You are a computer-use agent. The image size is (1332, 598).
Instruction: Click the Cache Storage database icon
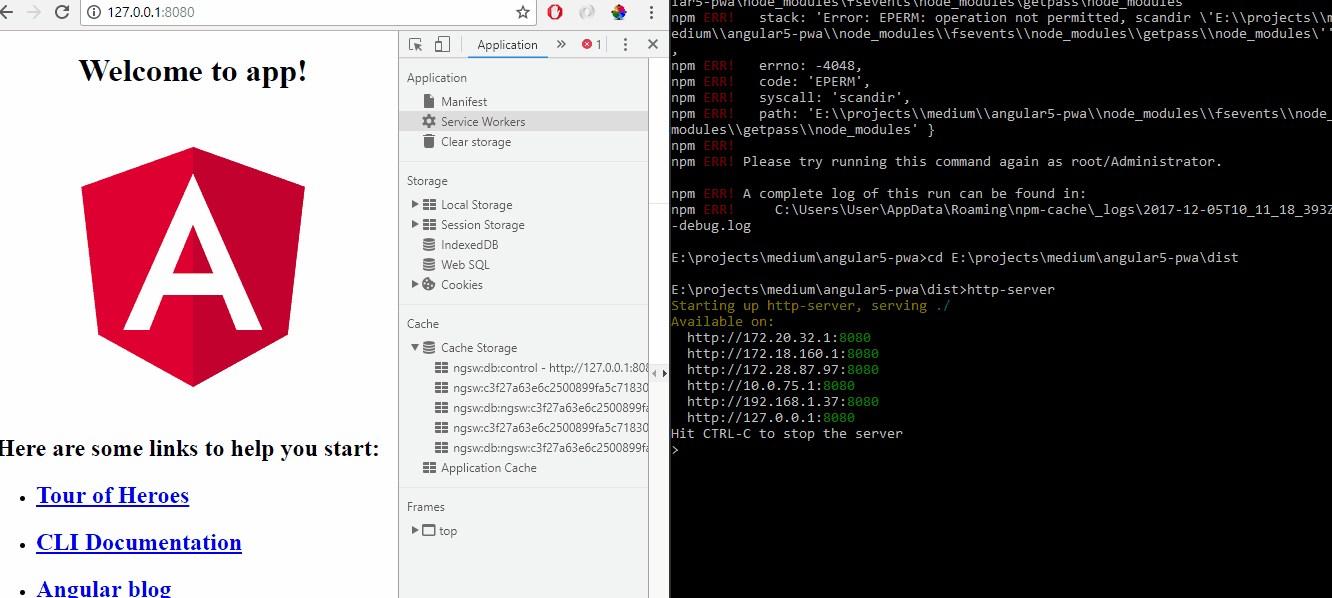point(429,347)
